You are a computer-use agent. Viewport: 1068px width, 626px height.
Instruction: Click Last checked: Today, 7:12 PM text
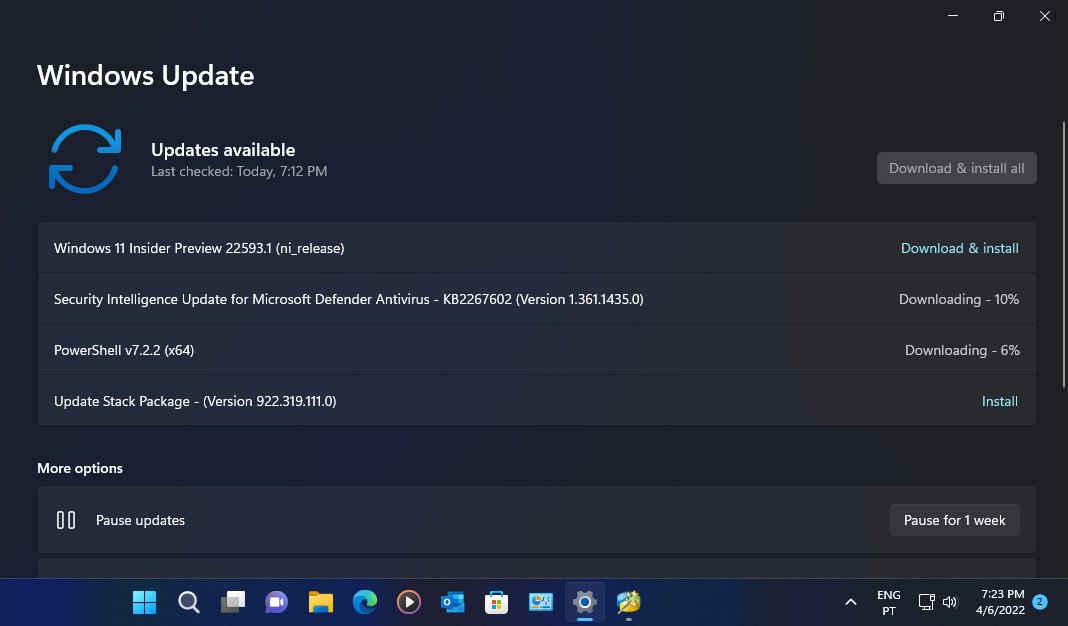pyautogui.click(x=239, y=172)
